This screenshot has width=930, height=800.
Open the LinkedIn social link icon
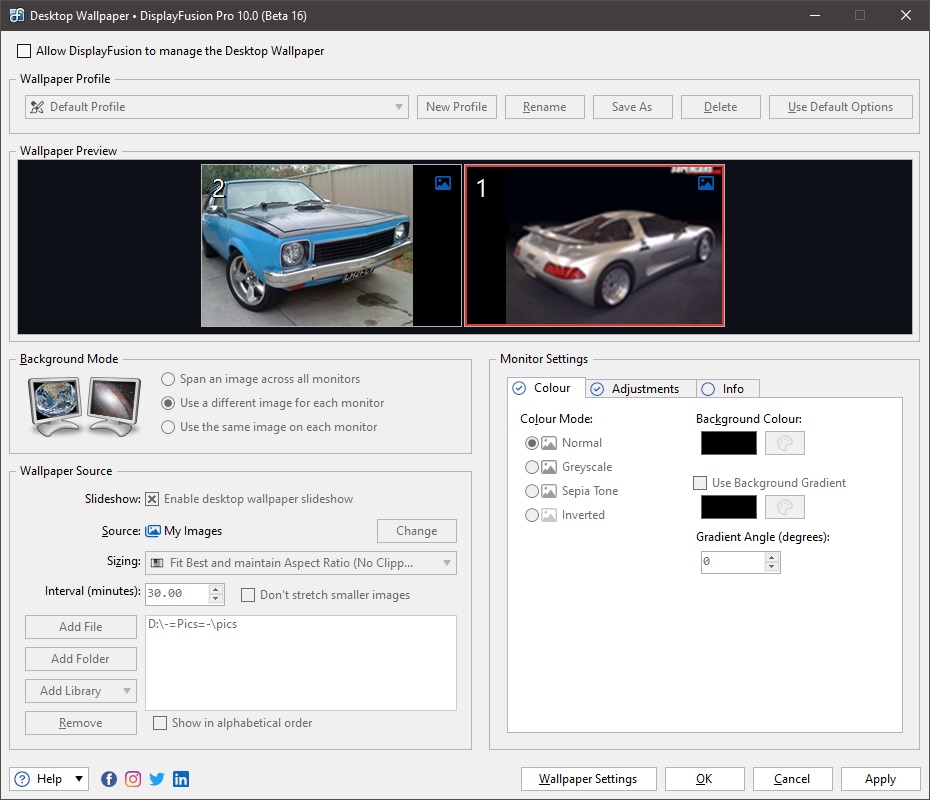[x=181, y=779]
